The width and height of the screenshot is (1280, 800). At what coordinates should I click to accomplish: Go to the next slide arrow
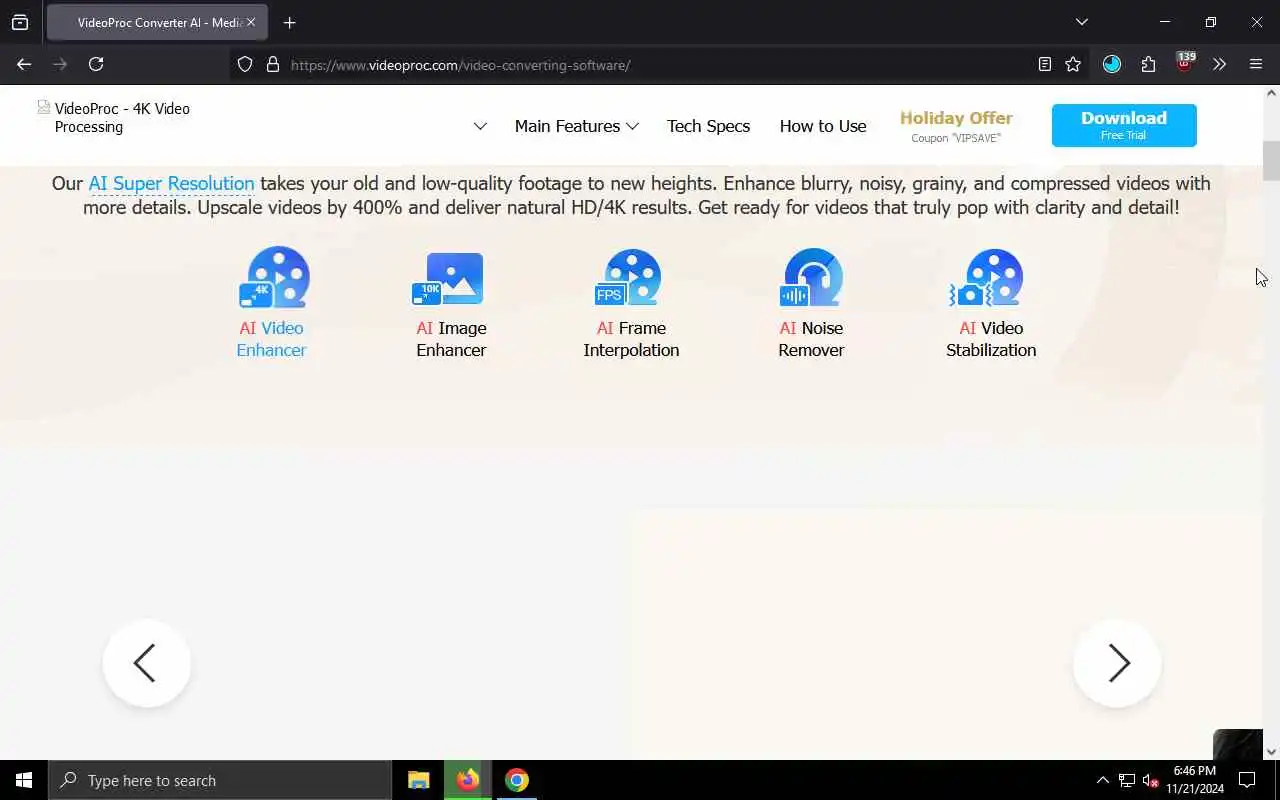click(1117, 663)
